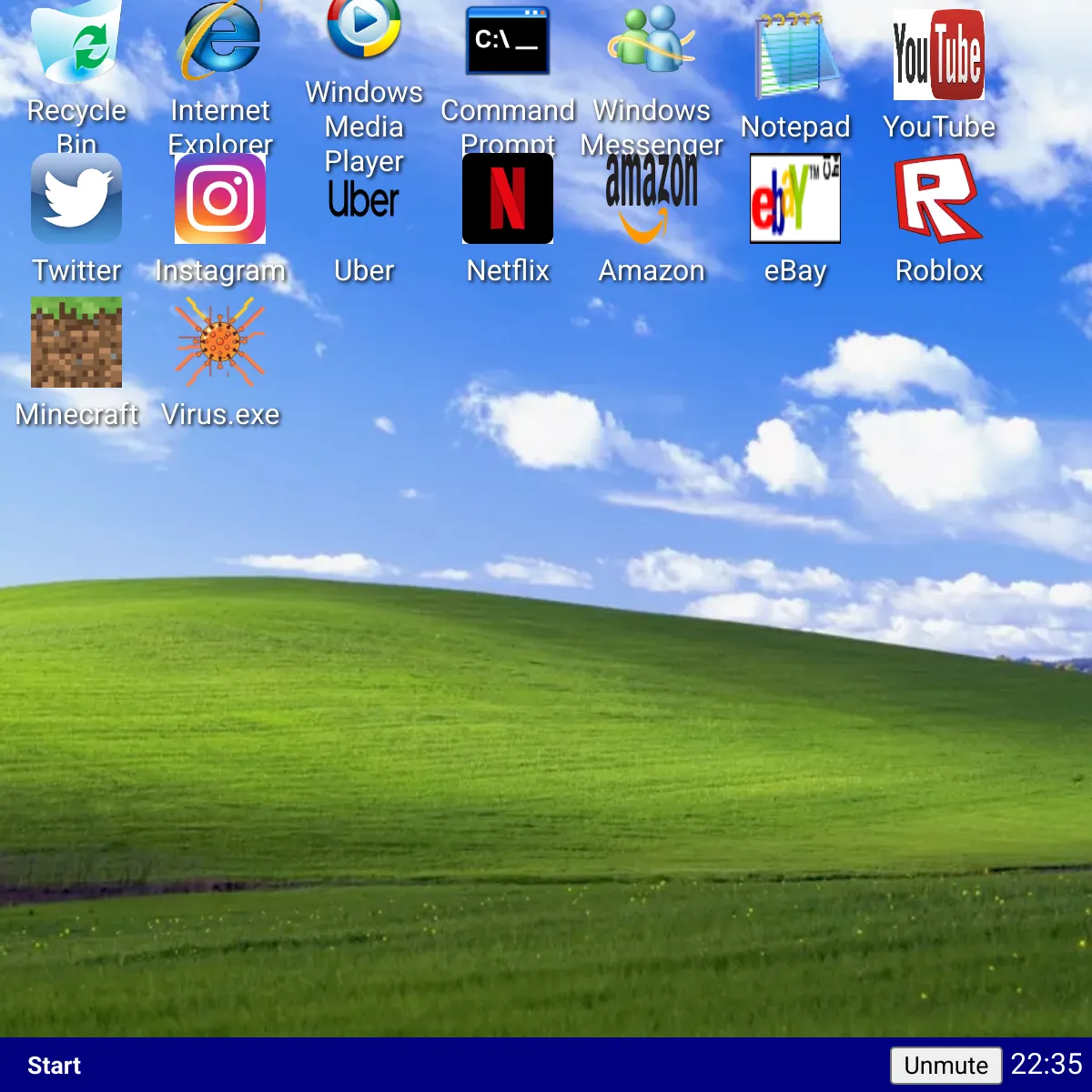Launch Internet Explorer from the desktop

(x=220, y=41)
